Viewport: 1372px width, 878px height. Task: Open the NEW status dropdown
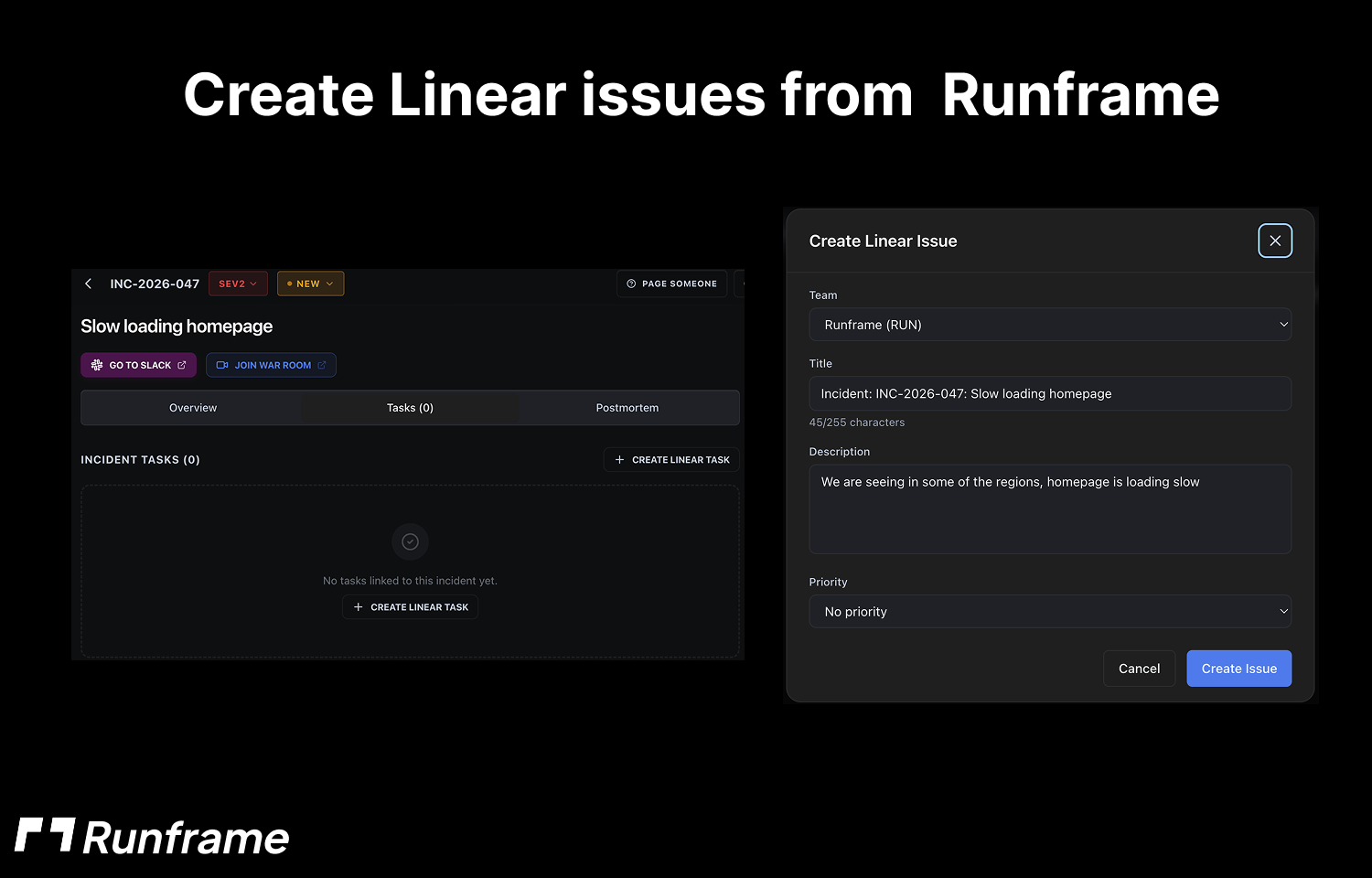311,284
